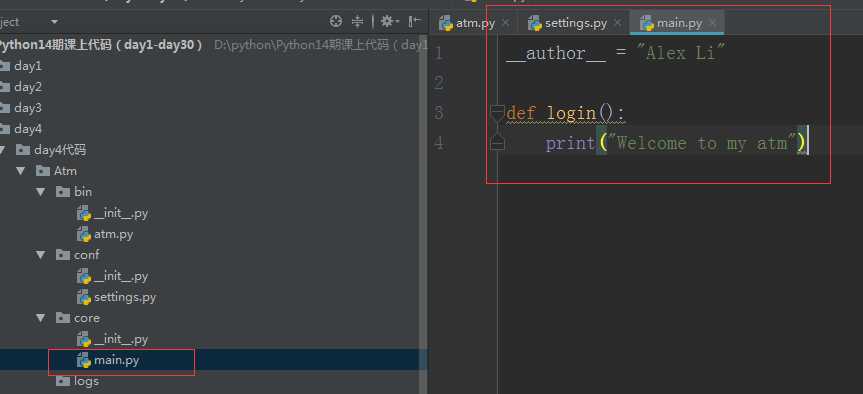The width and height of the screenshot is (863, 394).
Task: Click line number 2 in the gutter
Action: [x=439, y=83]
